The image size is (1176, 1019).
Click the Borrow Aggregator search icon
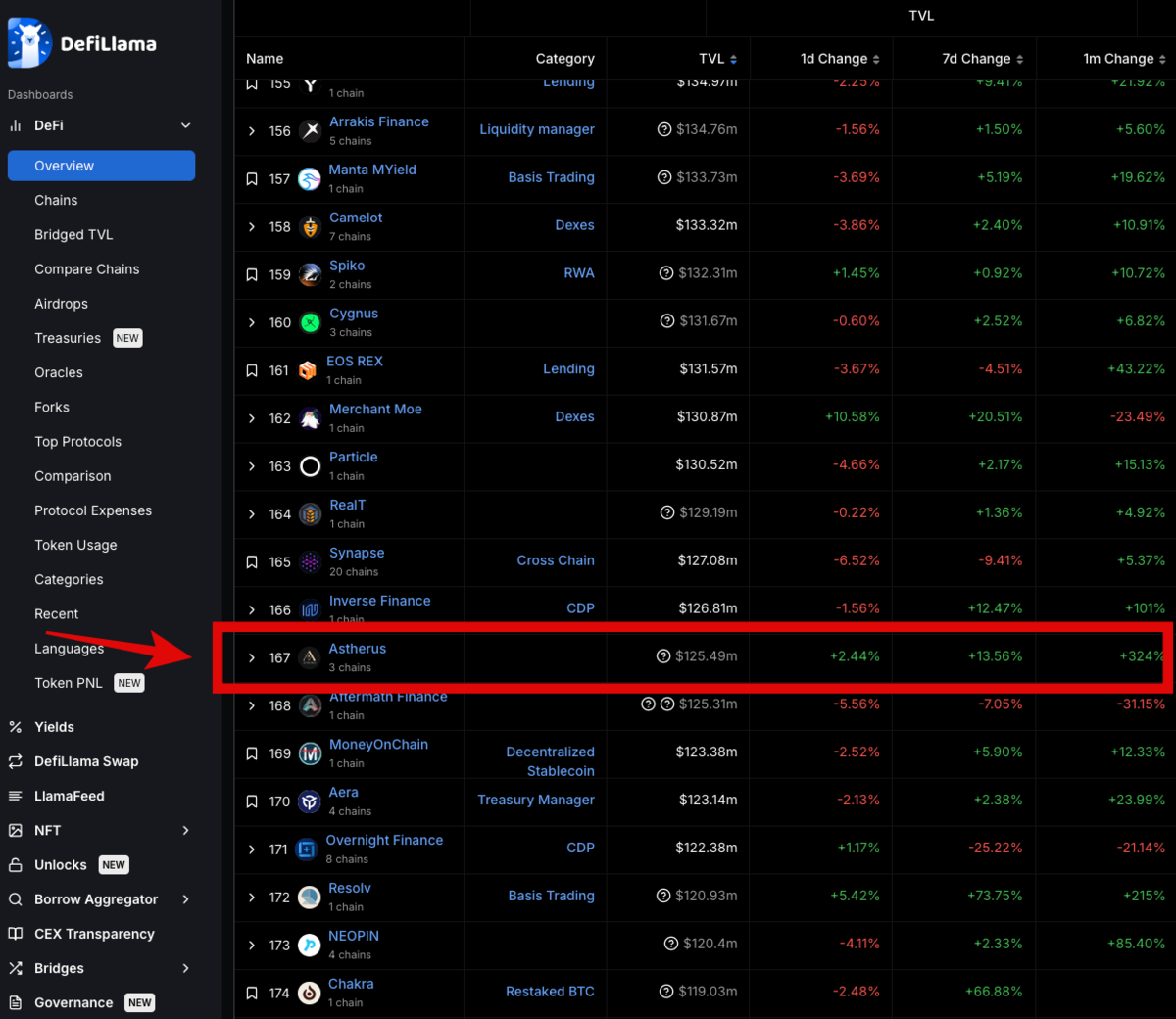16,899
